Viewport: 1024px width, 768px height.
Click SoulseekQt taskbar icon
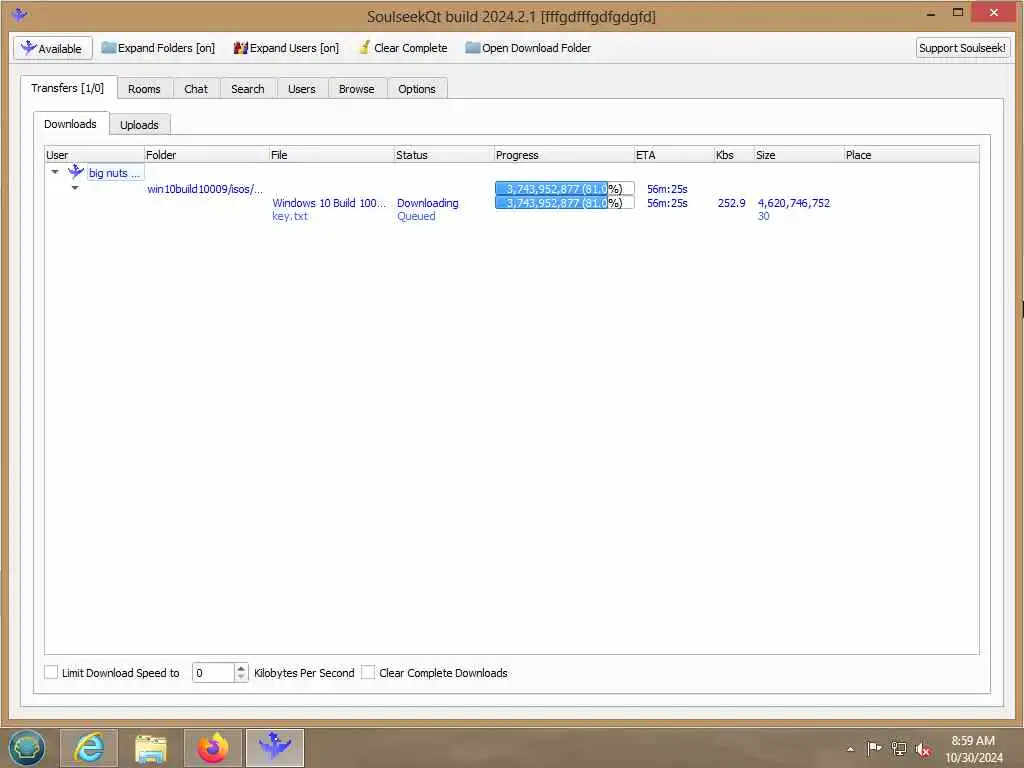point(275,748)
